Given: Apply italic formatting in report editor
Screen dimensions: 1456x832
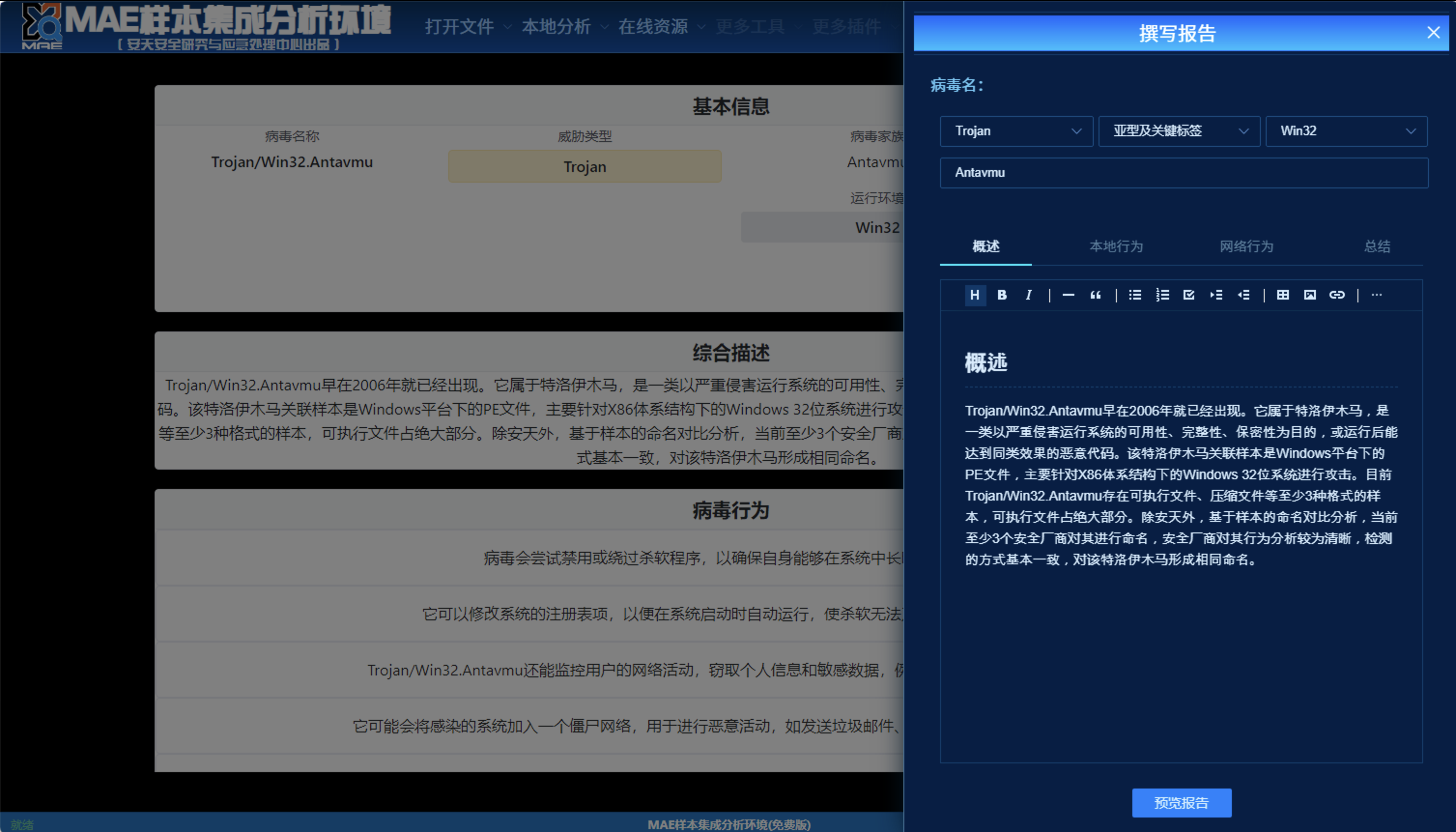Looking at the screenshot, I should coord(1029,295).
